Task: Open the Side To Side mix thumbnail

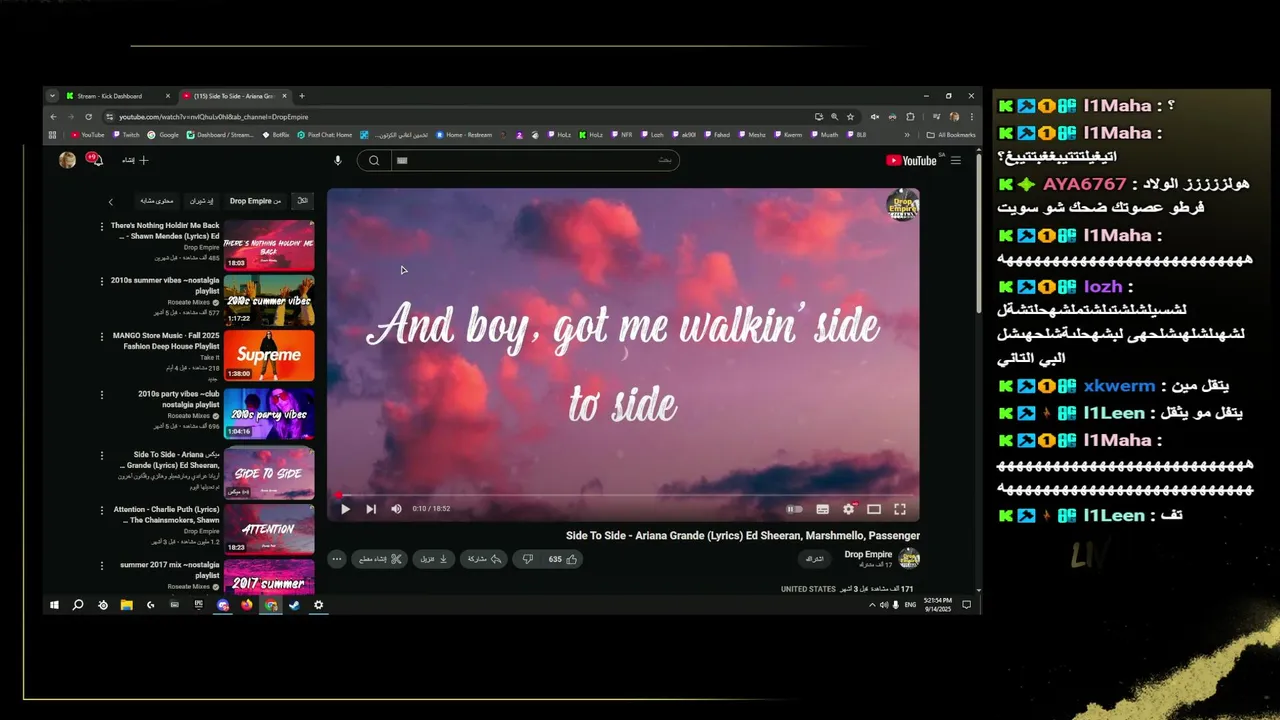Action: [x=269, y=473]
